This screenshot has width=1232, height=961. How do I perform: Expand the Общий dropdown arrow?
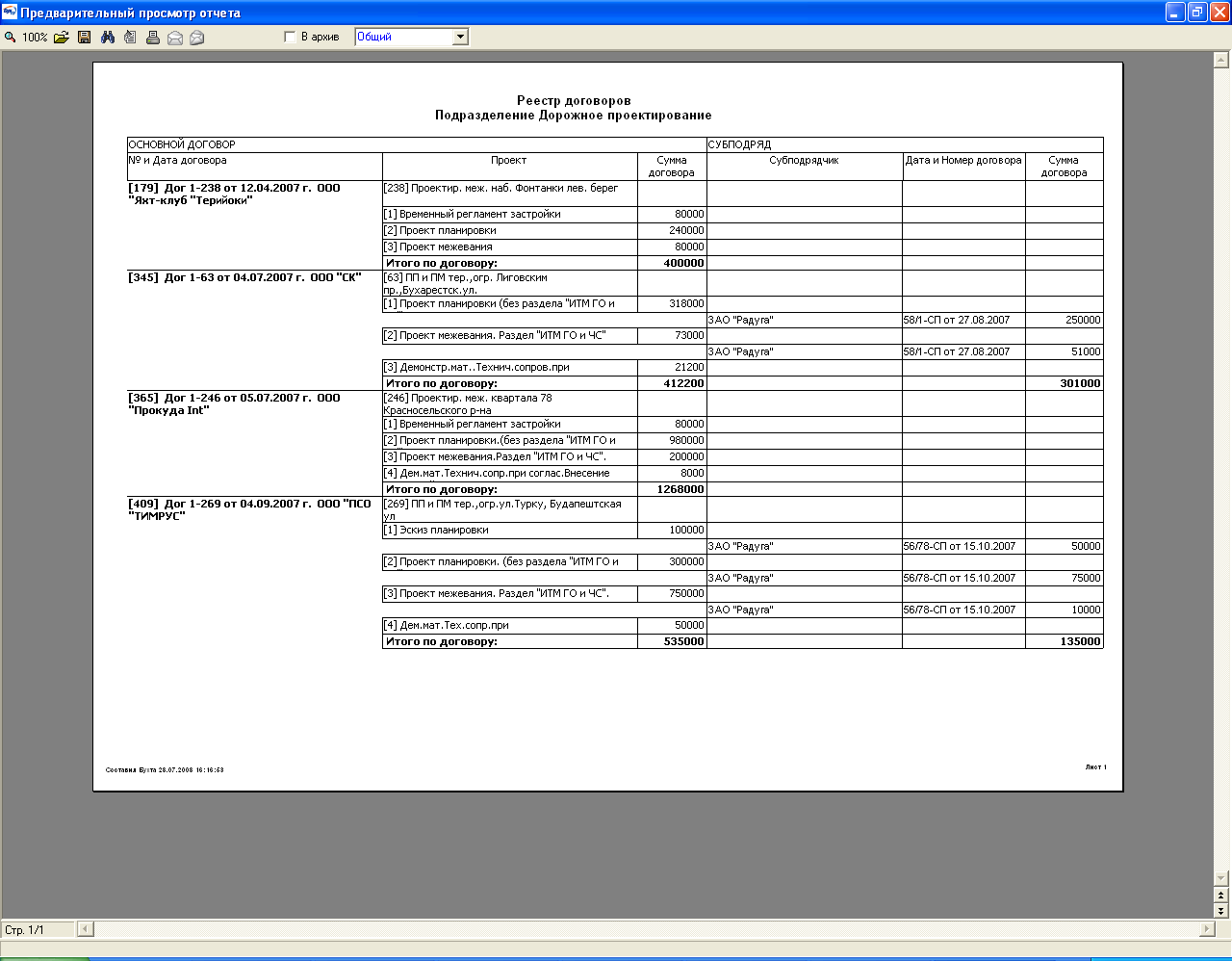[x=460, y=38]
